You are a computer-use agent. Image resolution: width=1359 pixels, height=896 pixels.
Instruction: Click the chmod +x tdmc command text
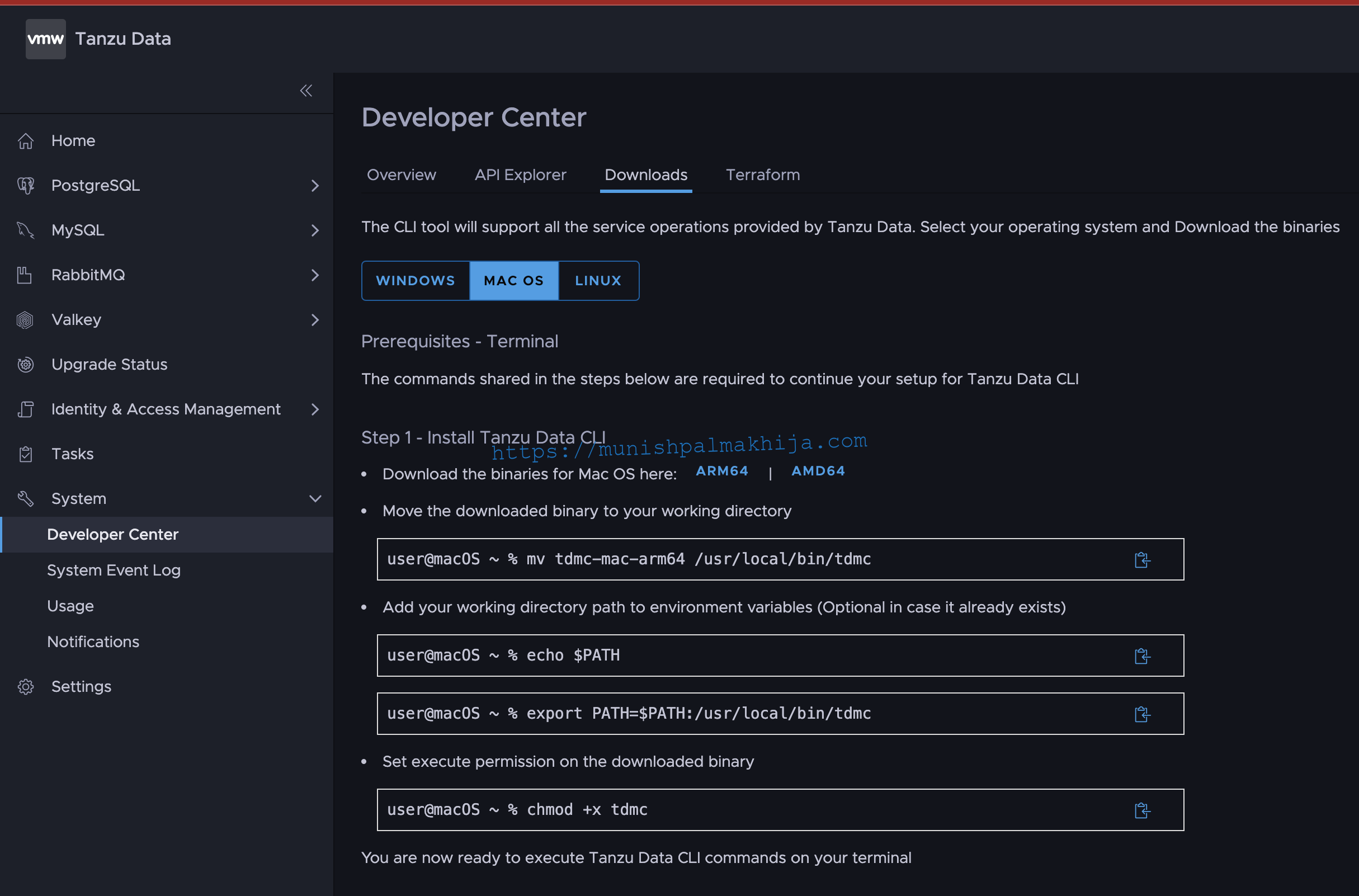click(x=517, y=810)
